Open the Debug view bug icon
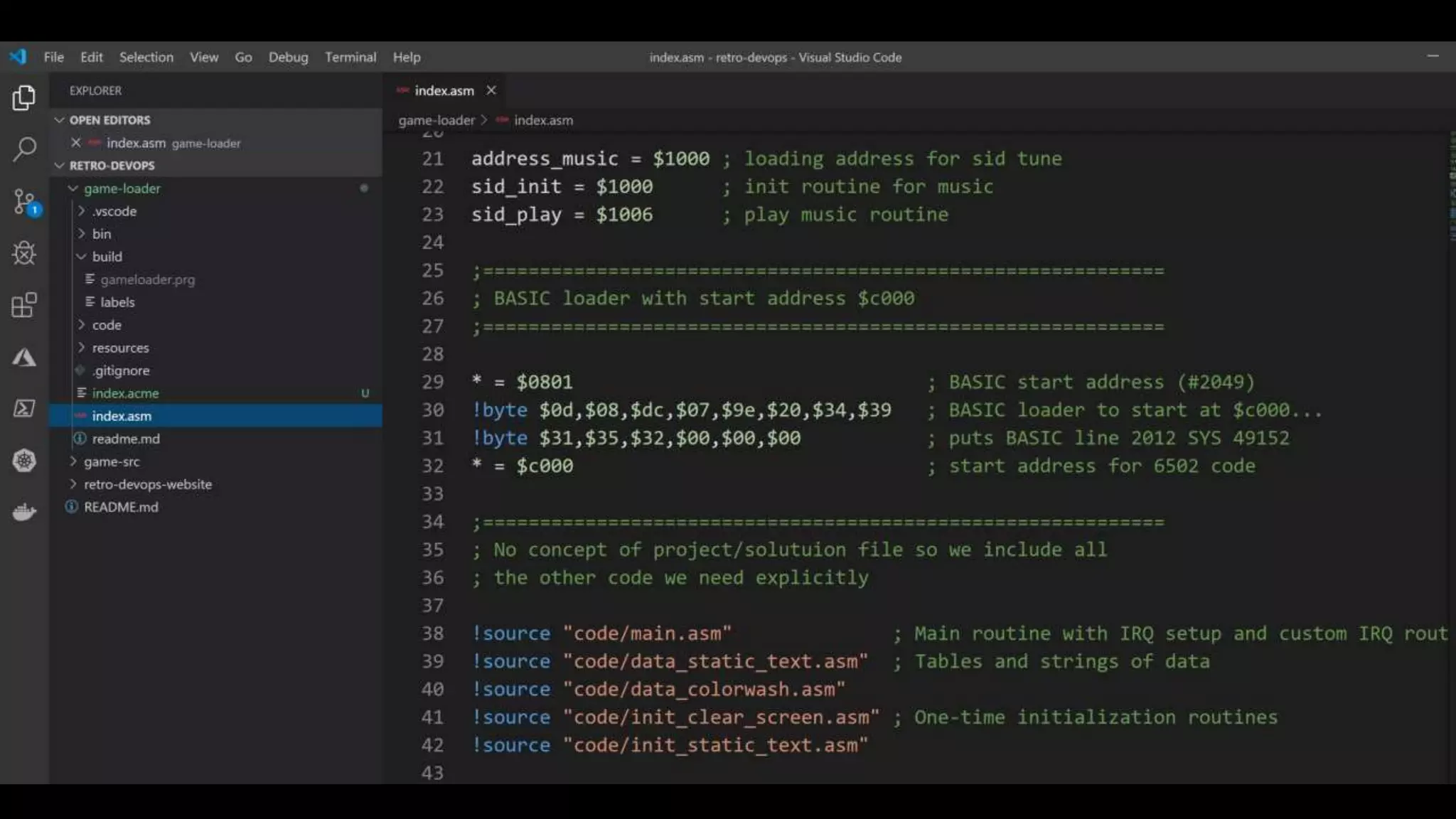The width and height of the screenshot is (1456, 819). pos(24,253)
